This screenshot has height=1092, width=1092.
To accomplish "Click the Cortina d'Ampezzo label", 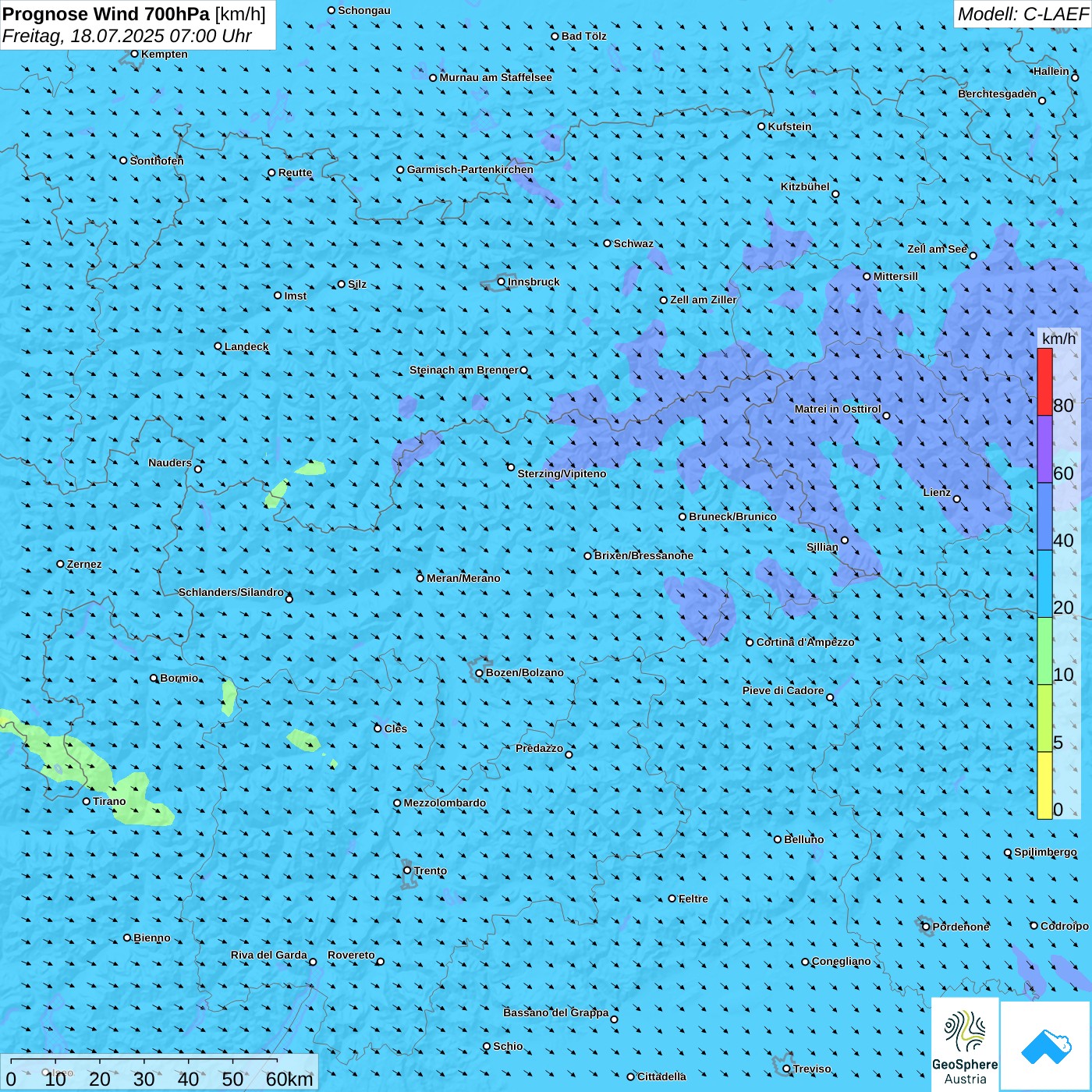I will (805, 642).
